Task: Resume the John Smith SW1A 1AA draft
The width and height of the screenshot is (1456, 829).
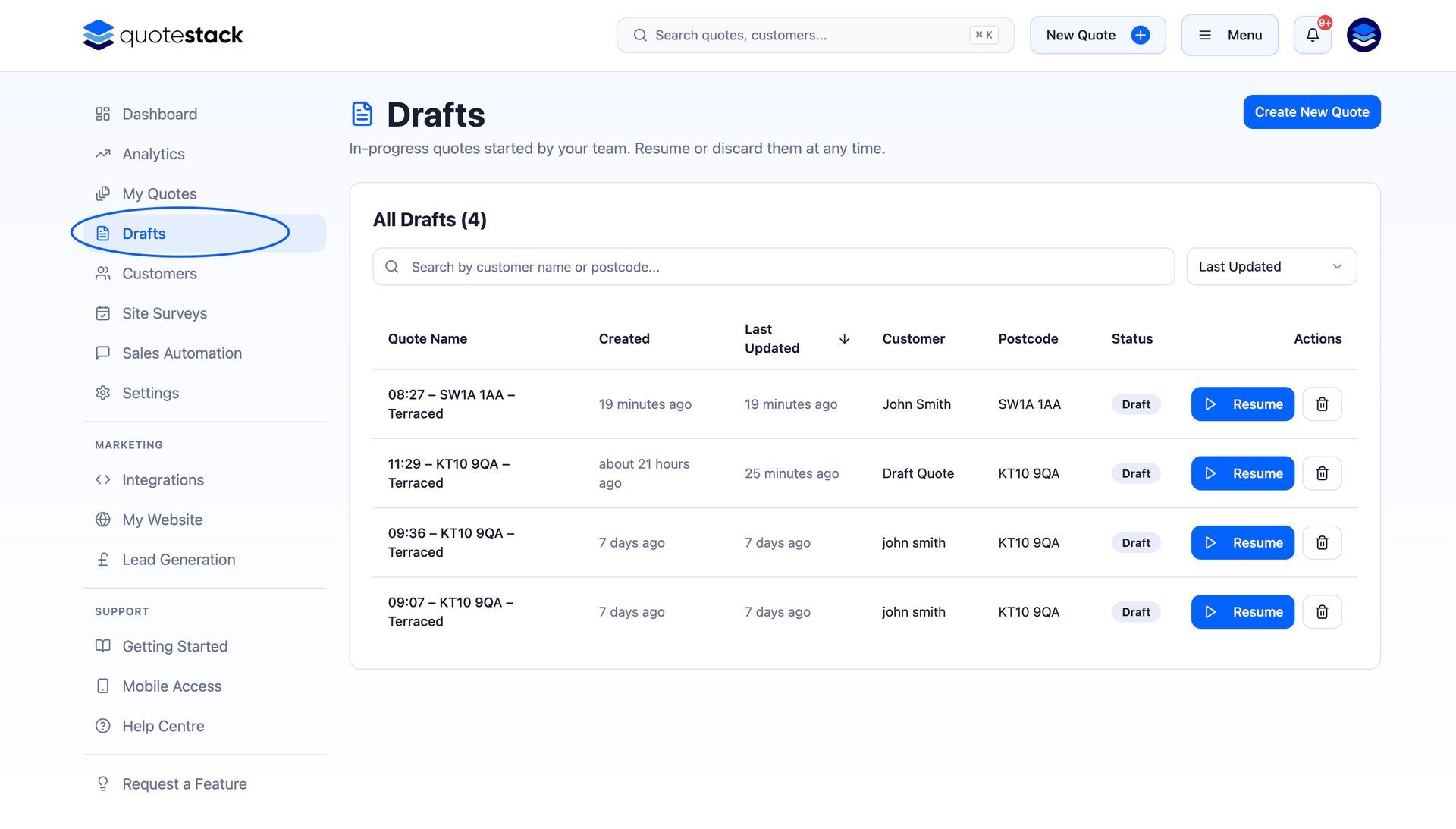Action: pyautogui.click(x=1241, y=404)
